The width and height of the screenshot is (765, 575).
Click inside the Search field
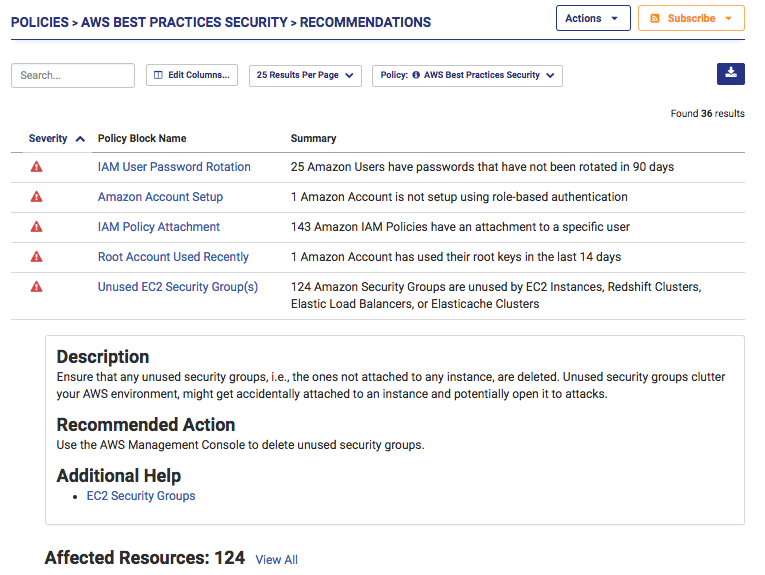73,76
